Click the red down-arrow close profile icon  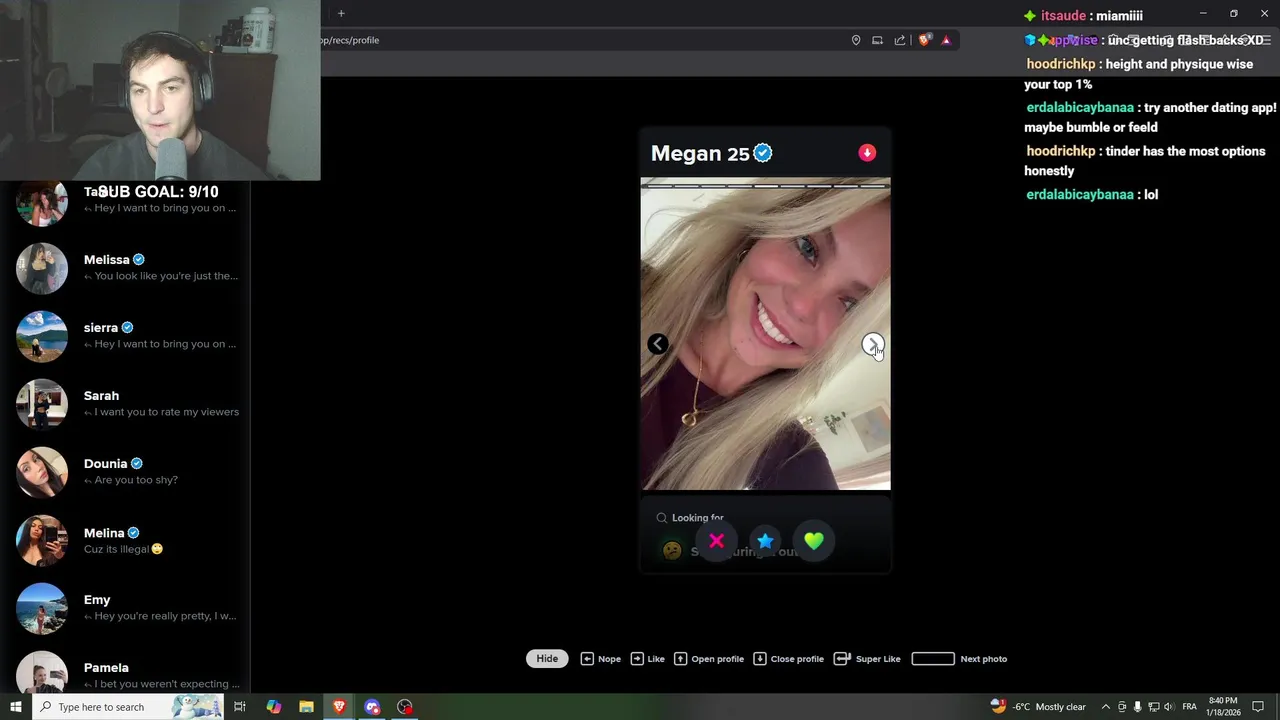coord(867,153)
